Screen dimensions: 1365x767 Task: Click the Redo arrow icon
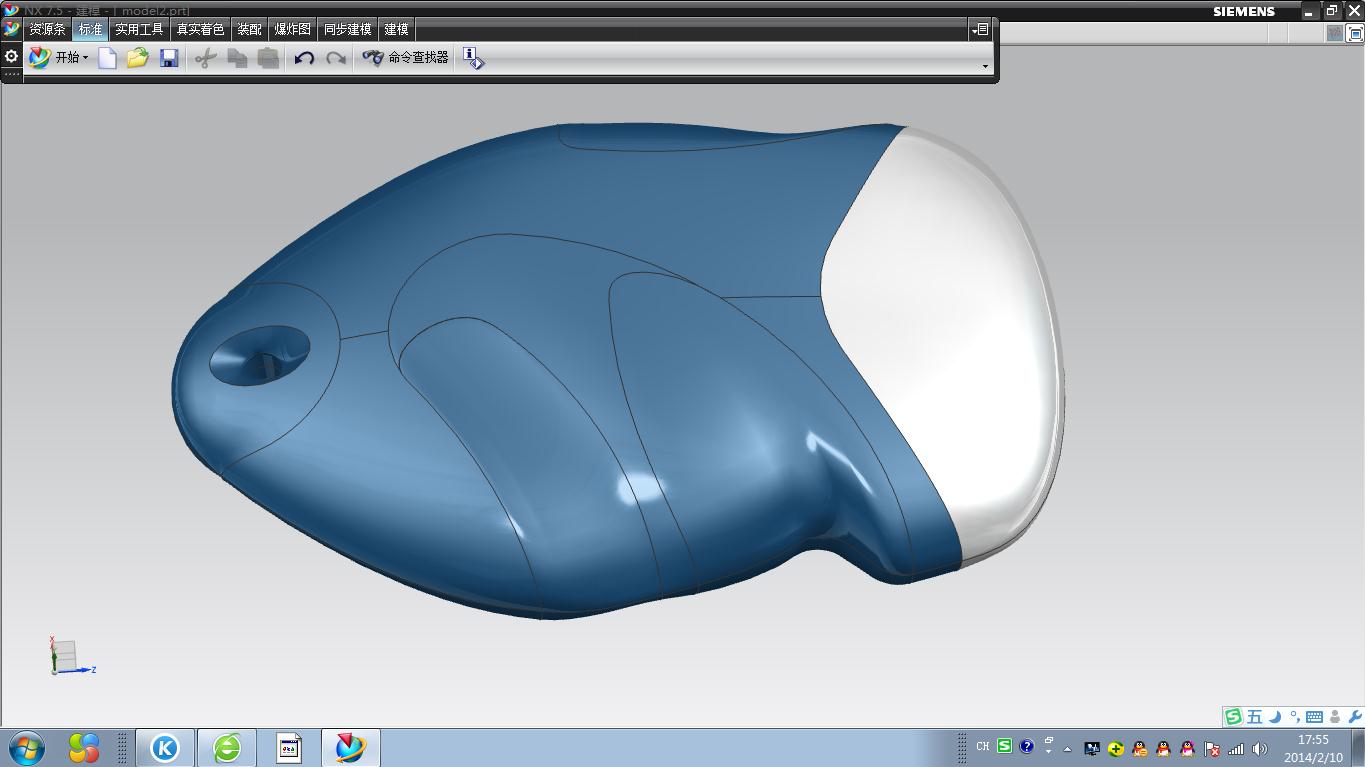pyautogui.click(x=336, y=58)
